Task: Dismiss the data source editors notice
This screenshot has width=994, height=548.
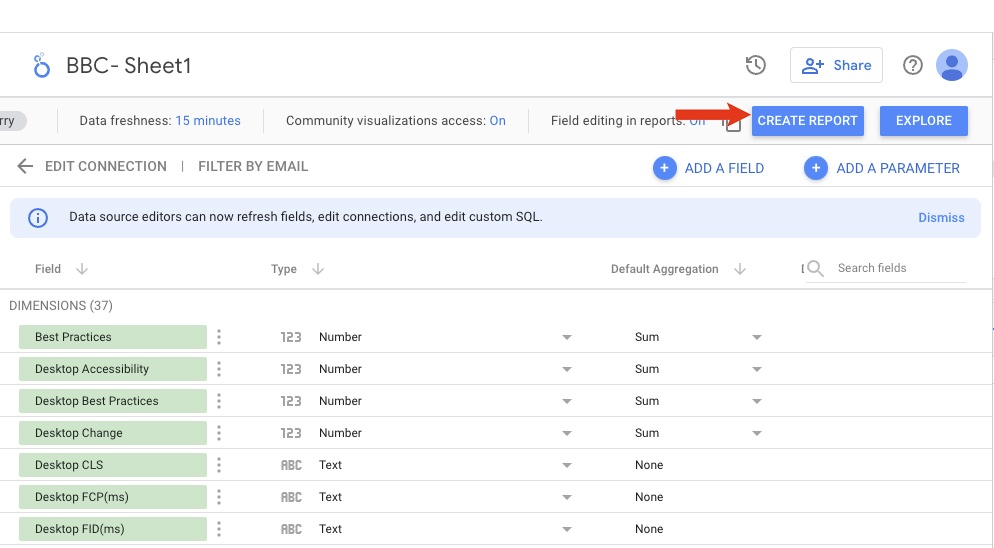Action: tap(941, 217)
